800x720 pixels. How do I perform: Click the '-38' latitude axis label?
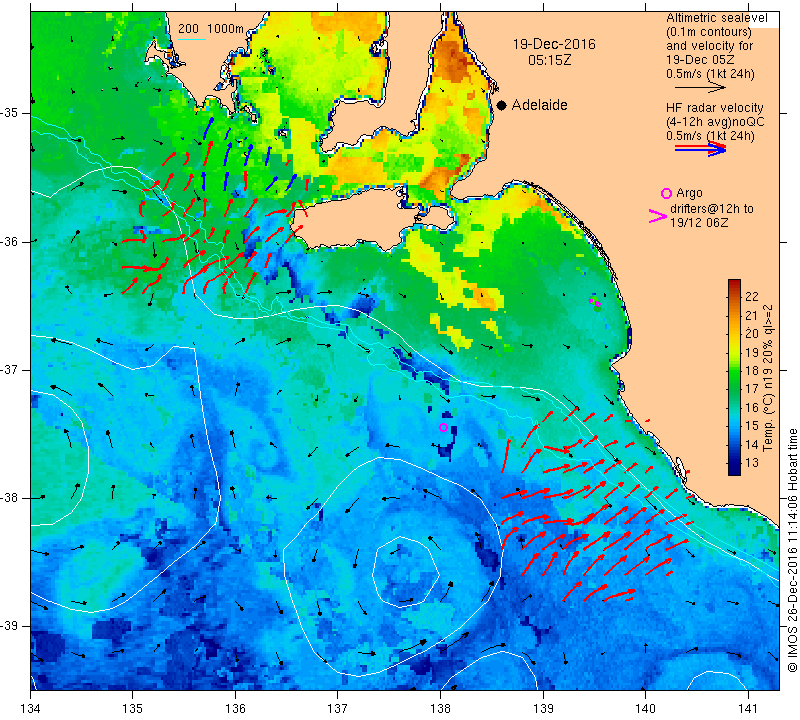click(10, 498)
